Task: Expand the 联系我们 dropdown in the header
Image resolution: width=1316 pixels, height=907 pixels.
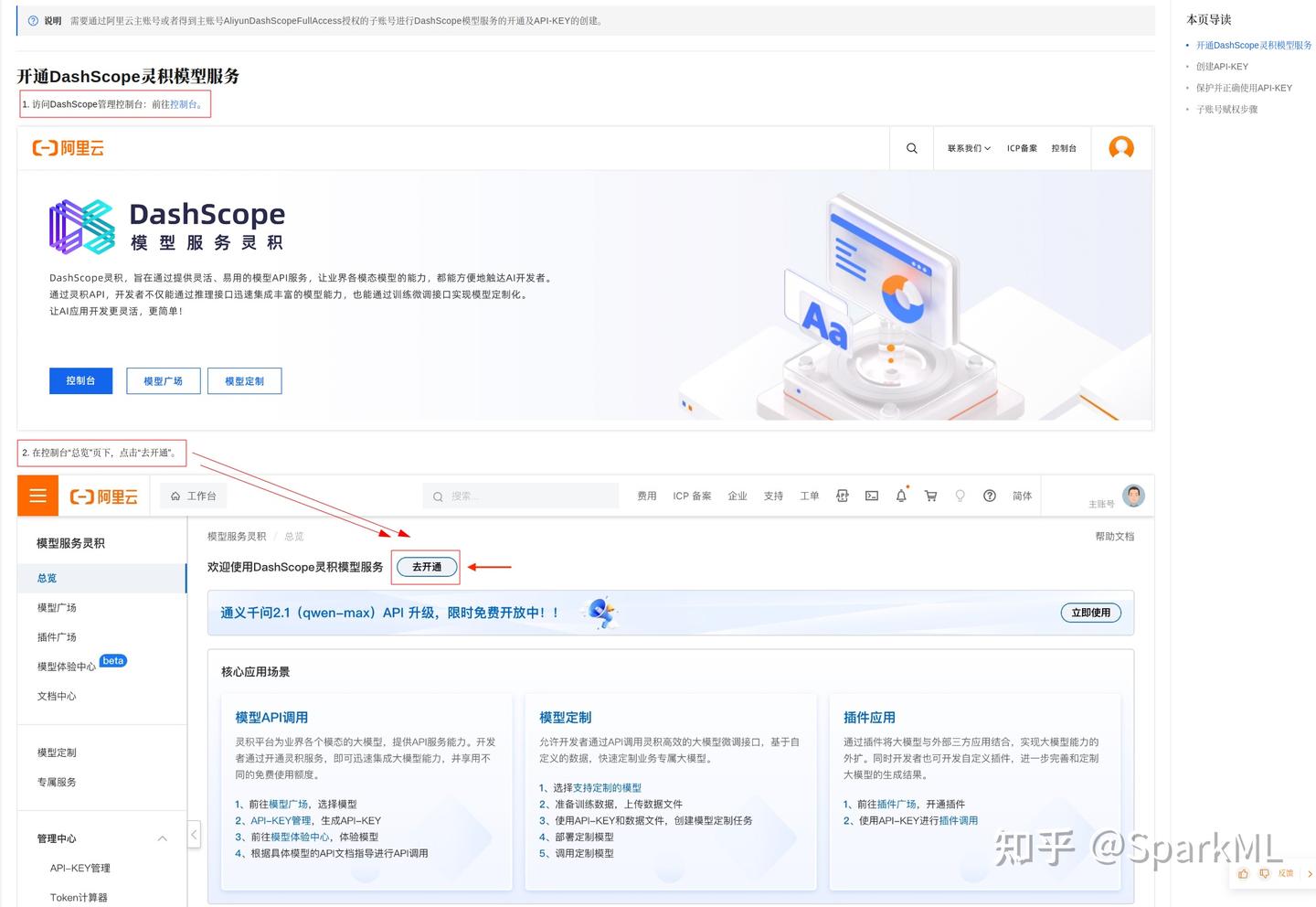Action: pos(967,147)
